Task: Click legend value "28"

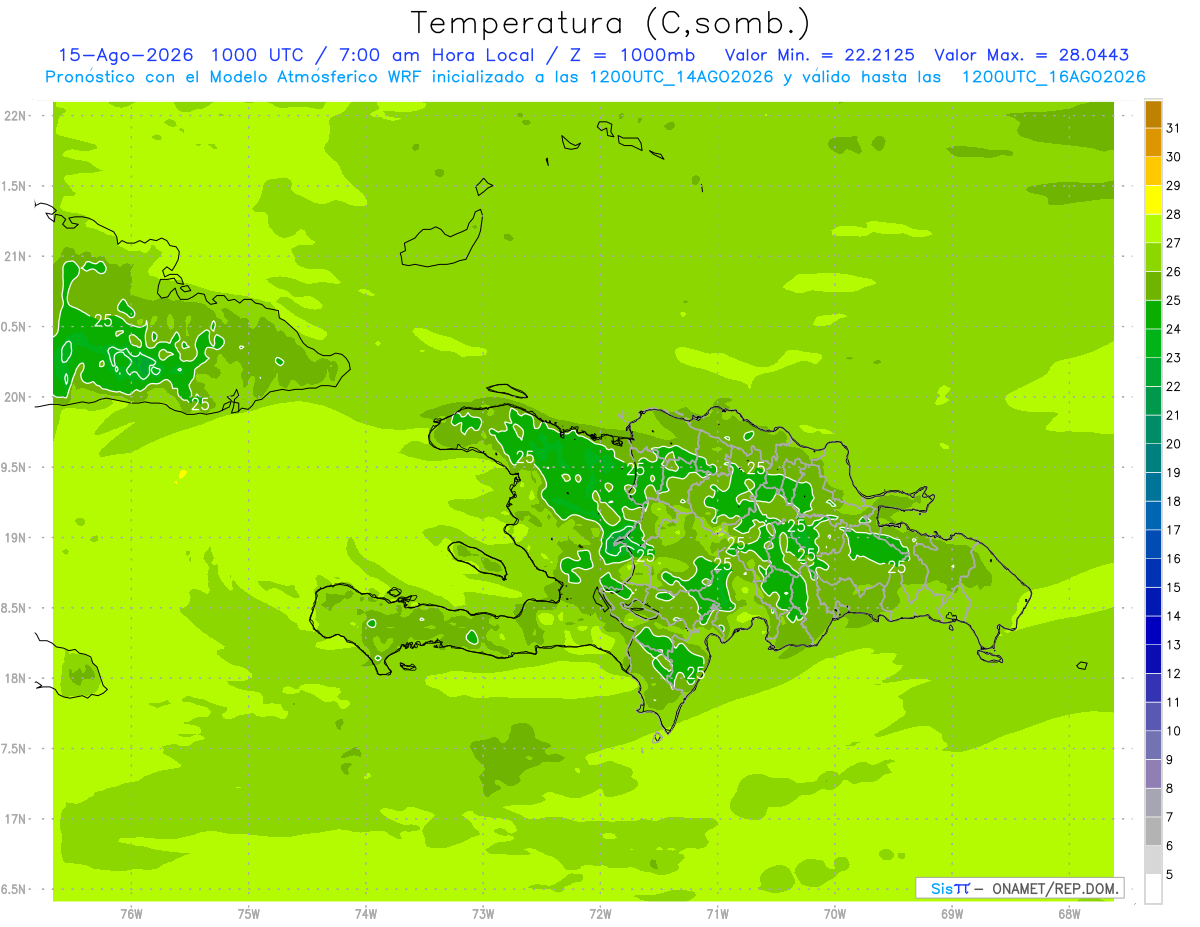Action: coord(1173,214)
